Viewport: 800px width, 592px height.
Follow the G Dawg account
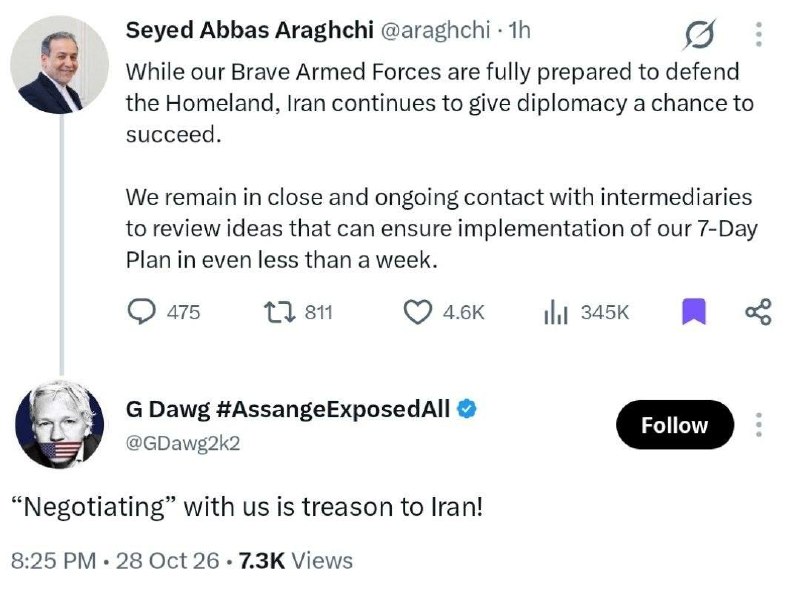coord(674,425)
